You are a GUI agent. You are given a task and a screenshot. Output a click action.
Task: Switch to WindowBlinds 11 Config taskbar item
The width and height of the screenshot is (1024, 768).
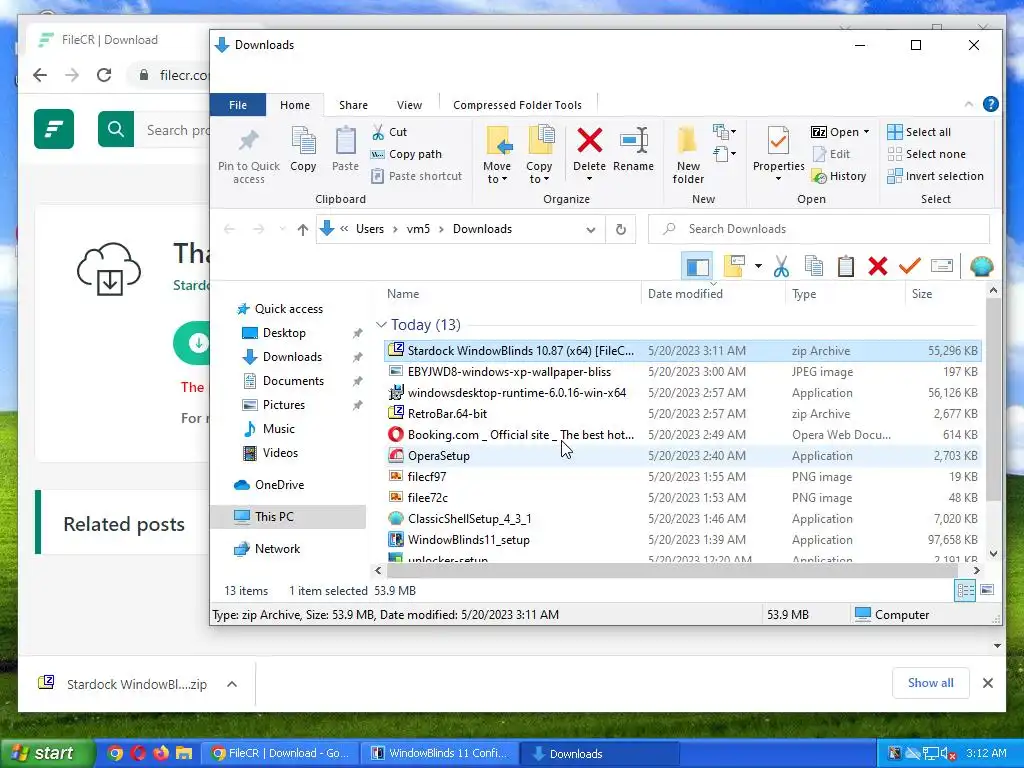pyautogui.click(x=440, y=754)
